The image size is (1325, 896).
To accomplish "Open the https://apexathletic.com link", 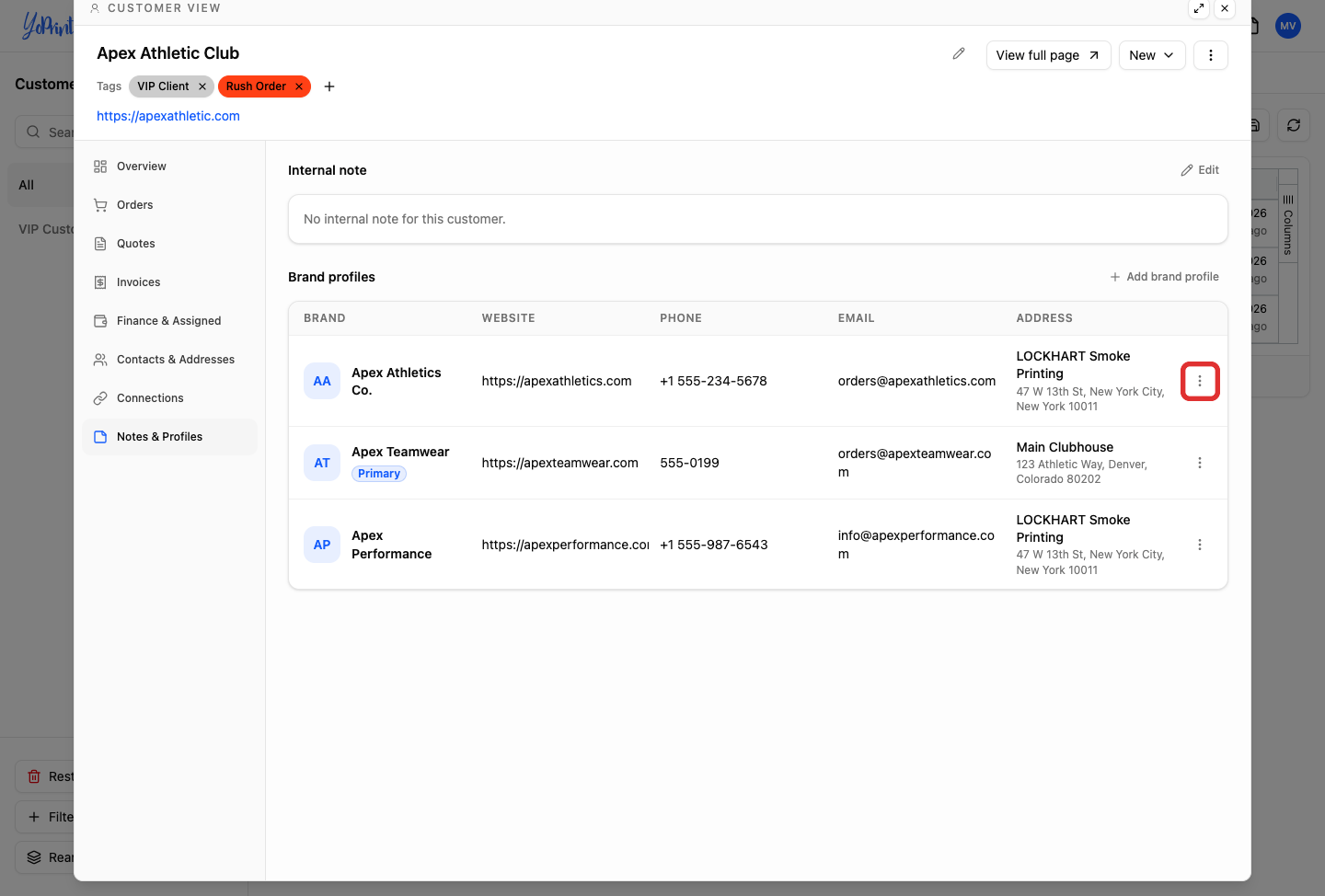I will click(x=168, y=116).
